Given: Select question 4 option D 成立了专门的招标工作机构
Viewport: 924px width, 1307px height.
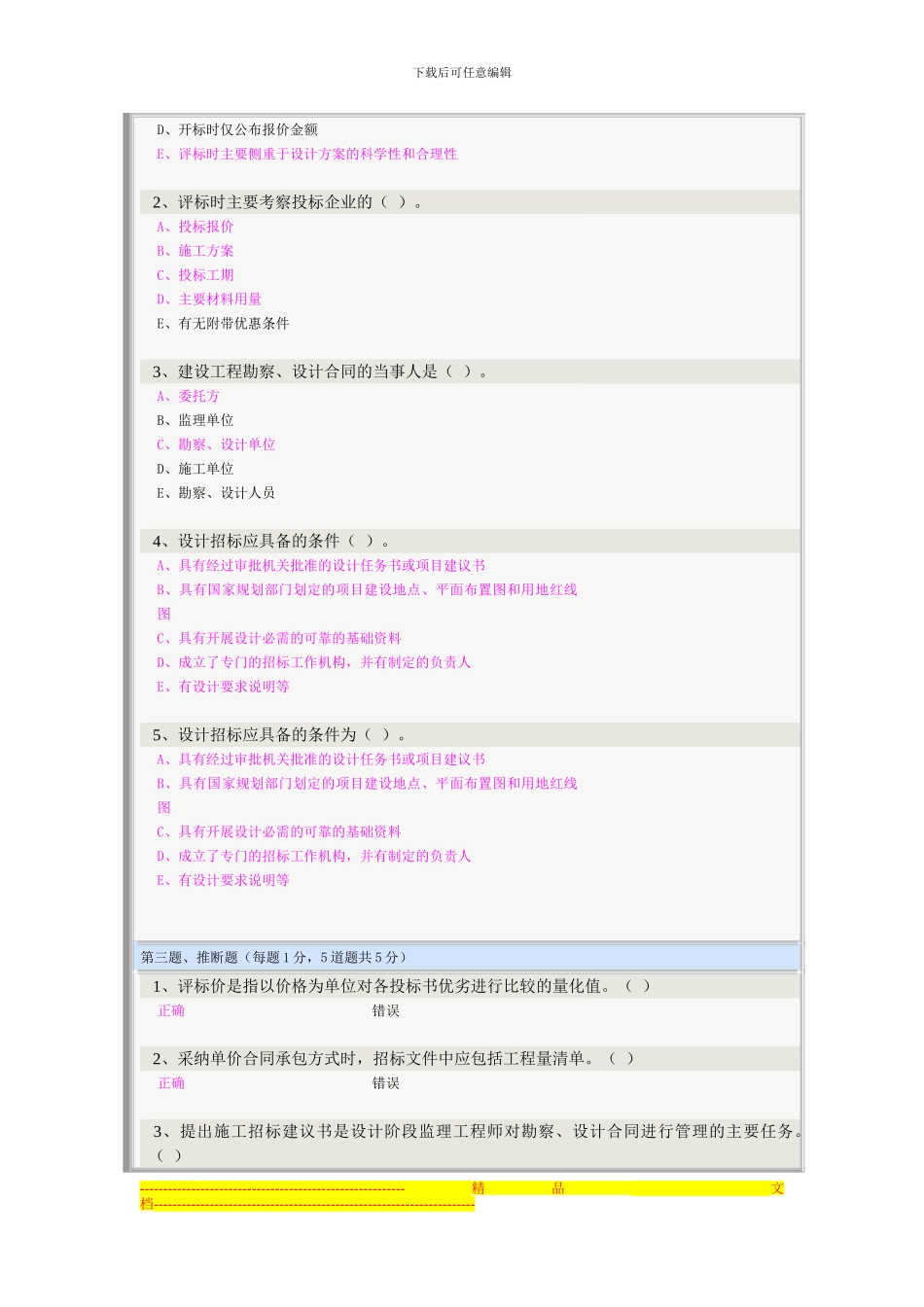Looking at the screenshot, I should [x=313, y=662].
